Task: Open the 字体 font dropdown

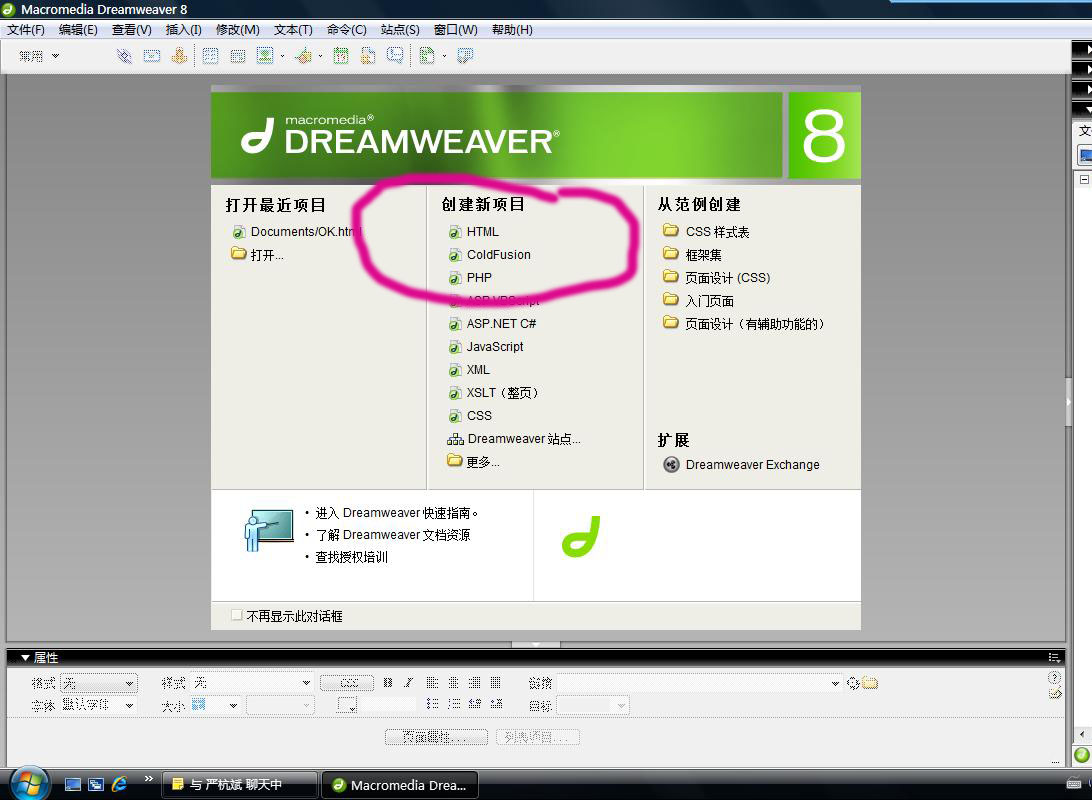Action: click(99, 705)
